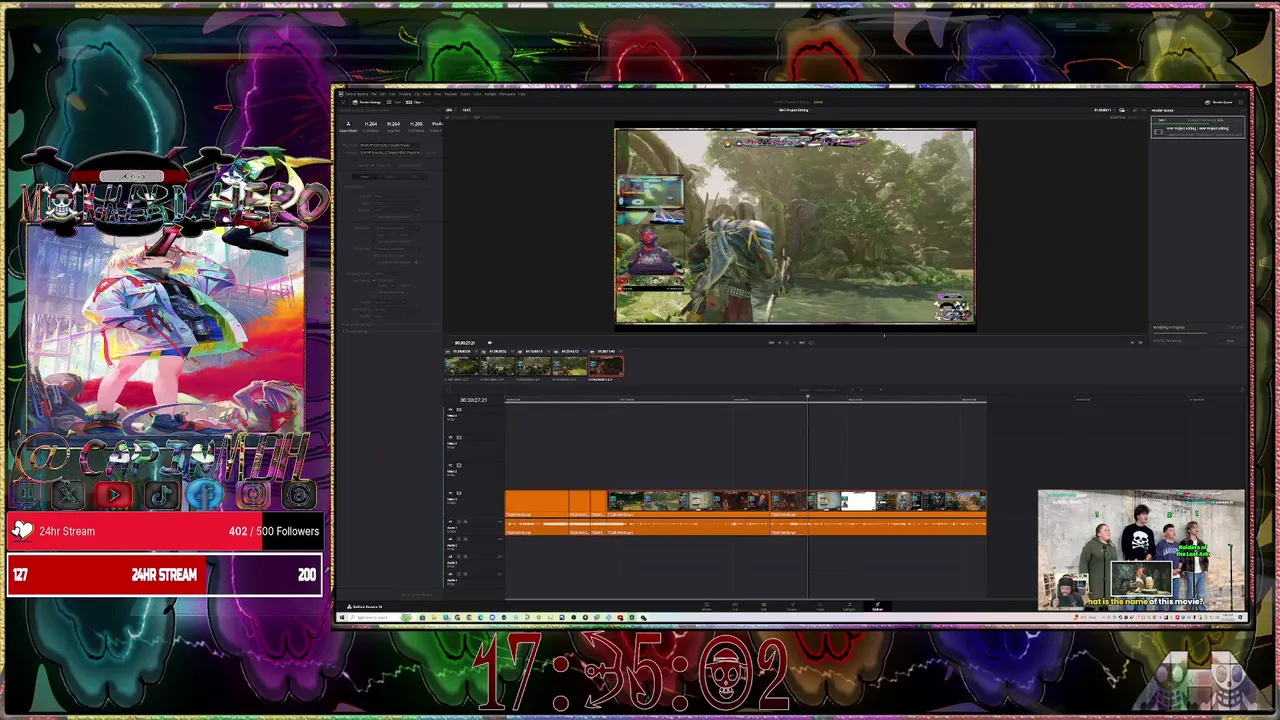
Task: Click the YouTube icon in the stream overlay
Action: pos(114,494)
